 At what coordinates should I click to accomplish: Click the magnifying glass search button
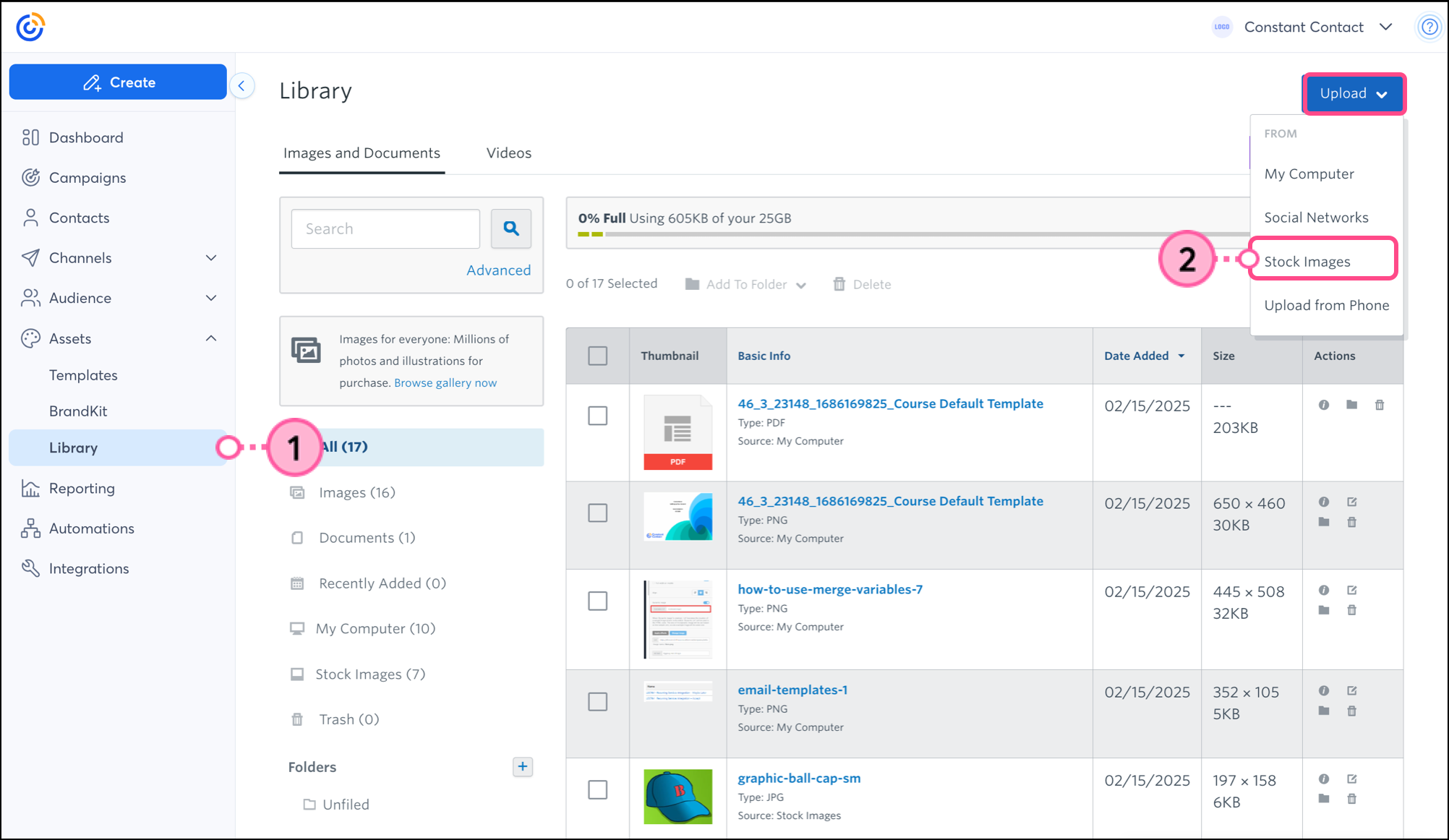pos(511,228)
